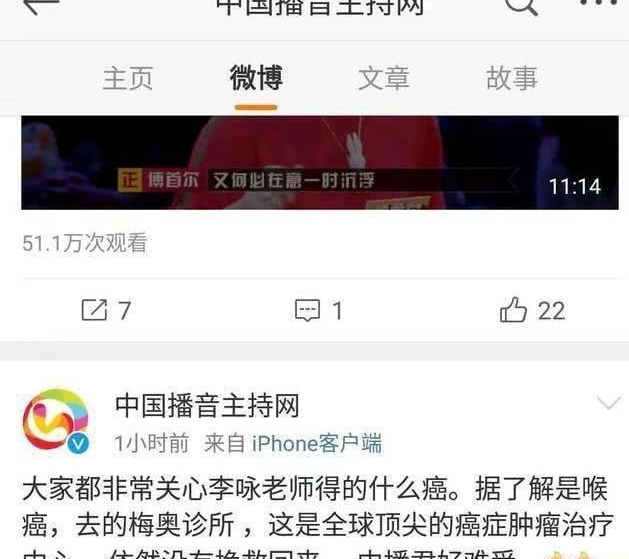
Task: Tap the back arrow icon
Action: (41, 6)
